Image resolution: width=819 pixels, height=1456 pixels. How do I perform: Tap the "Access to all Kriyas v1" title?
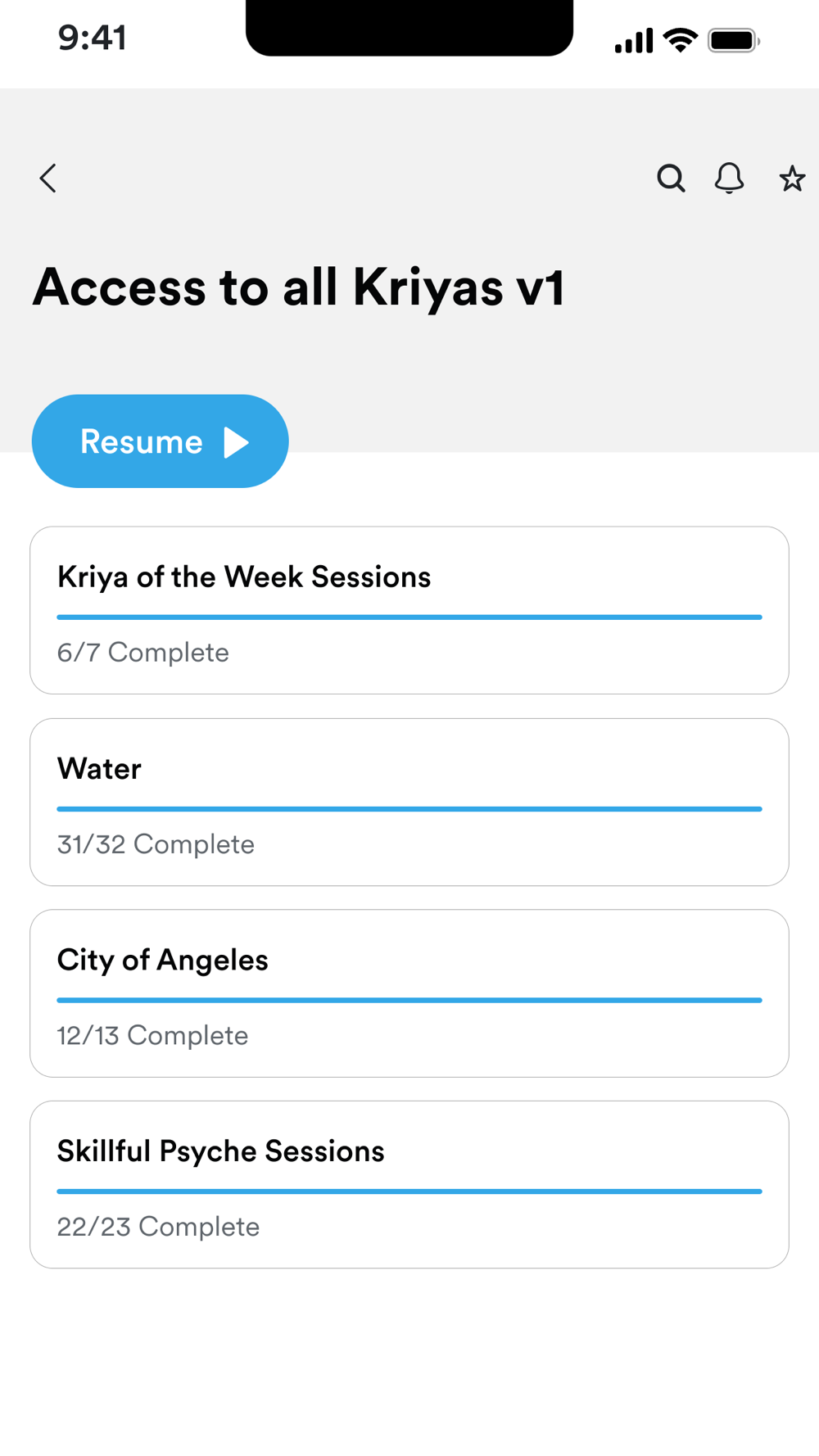[x=299, y=287]
